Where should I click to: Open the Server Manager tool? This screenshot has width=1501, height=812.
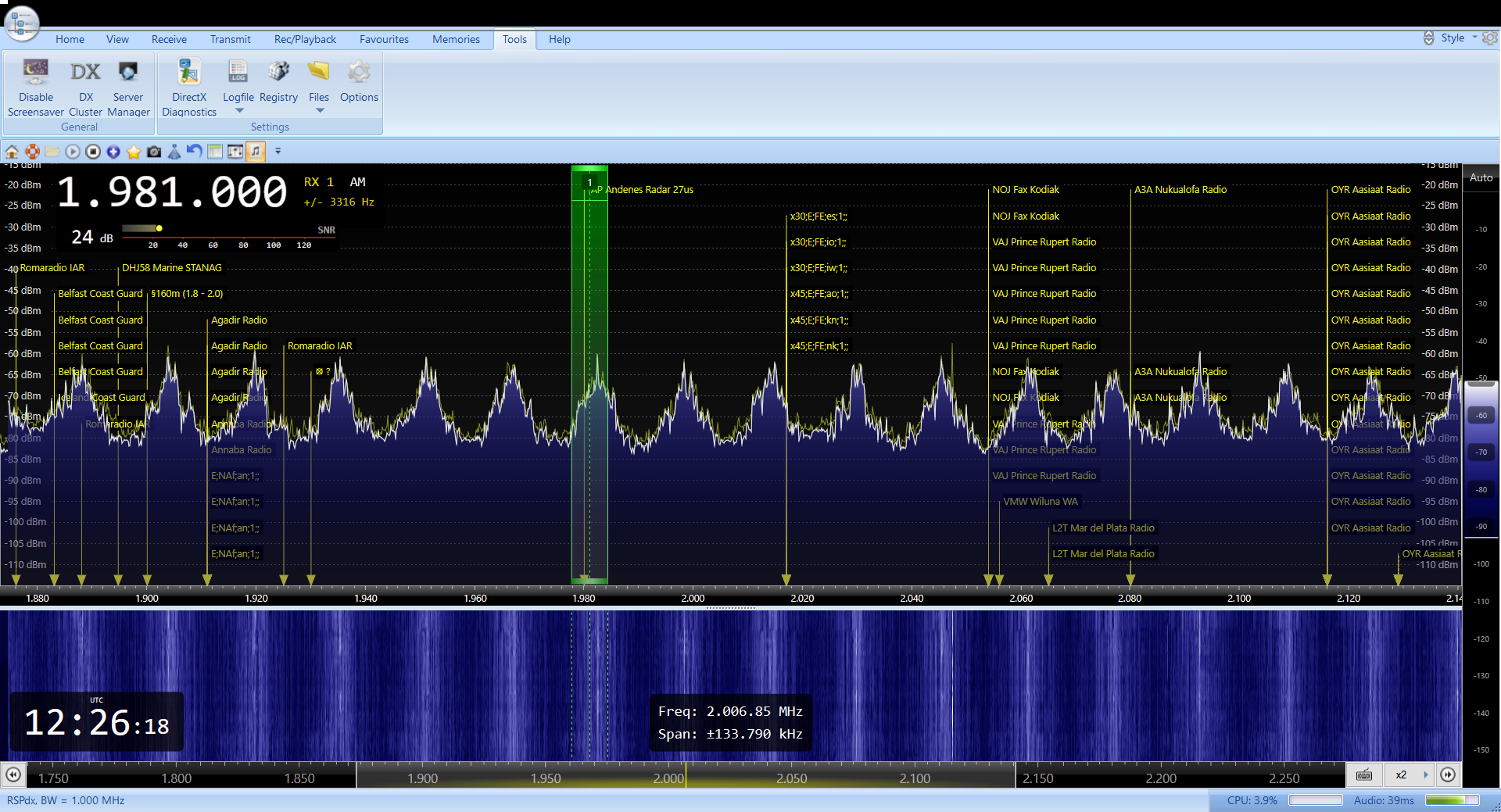[128, 73]
